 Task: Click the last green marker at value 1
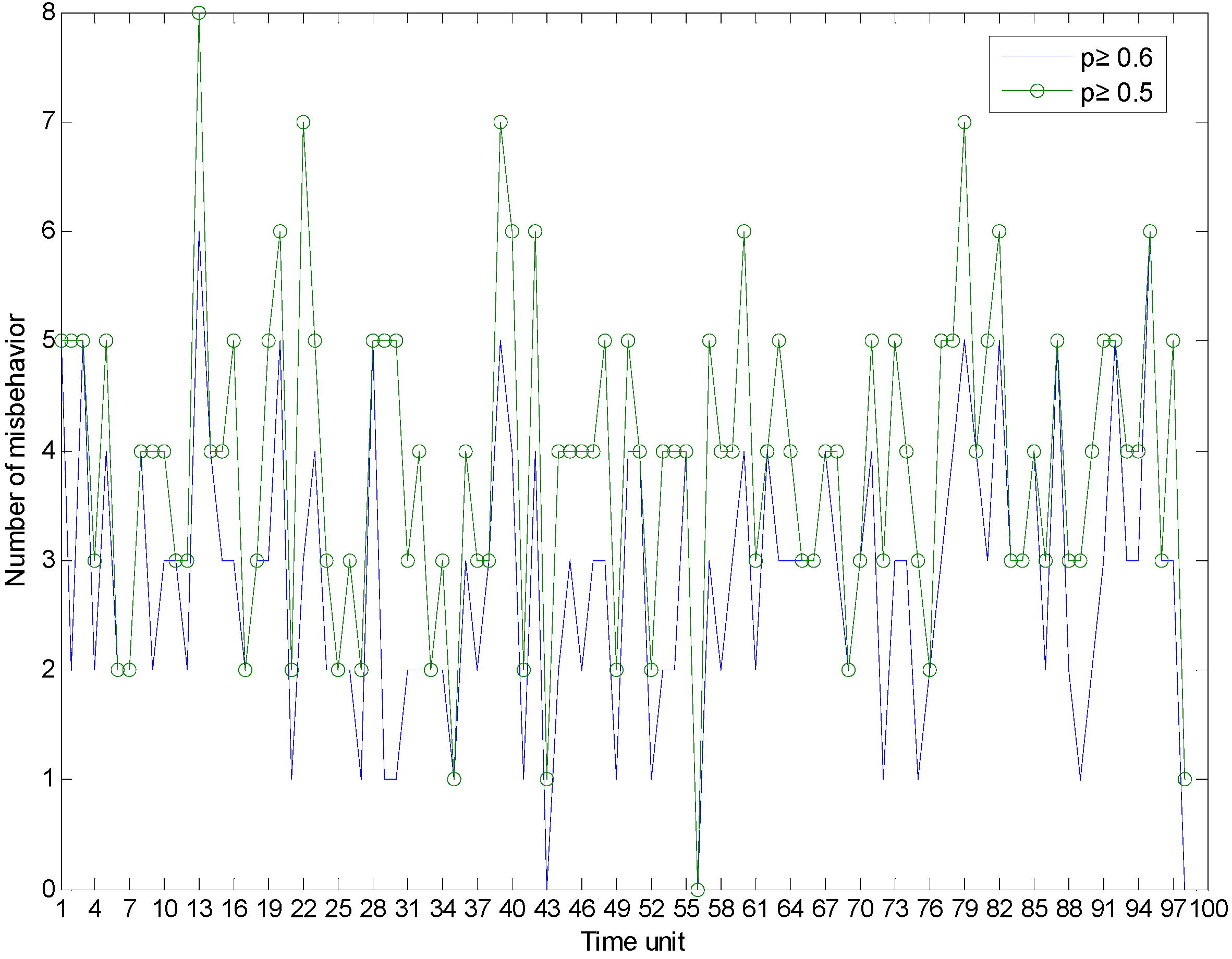1185,779
